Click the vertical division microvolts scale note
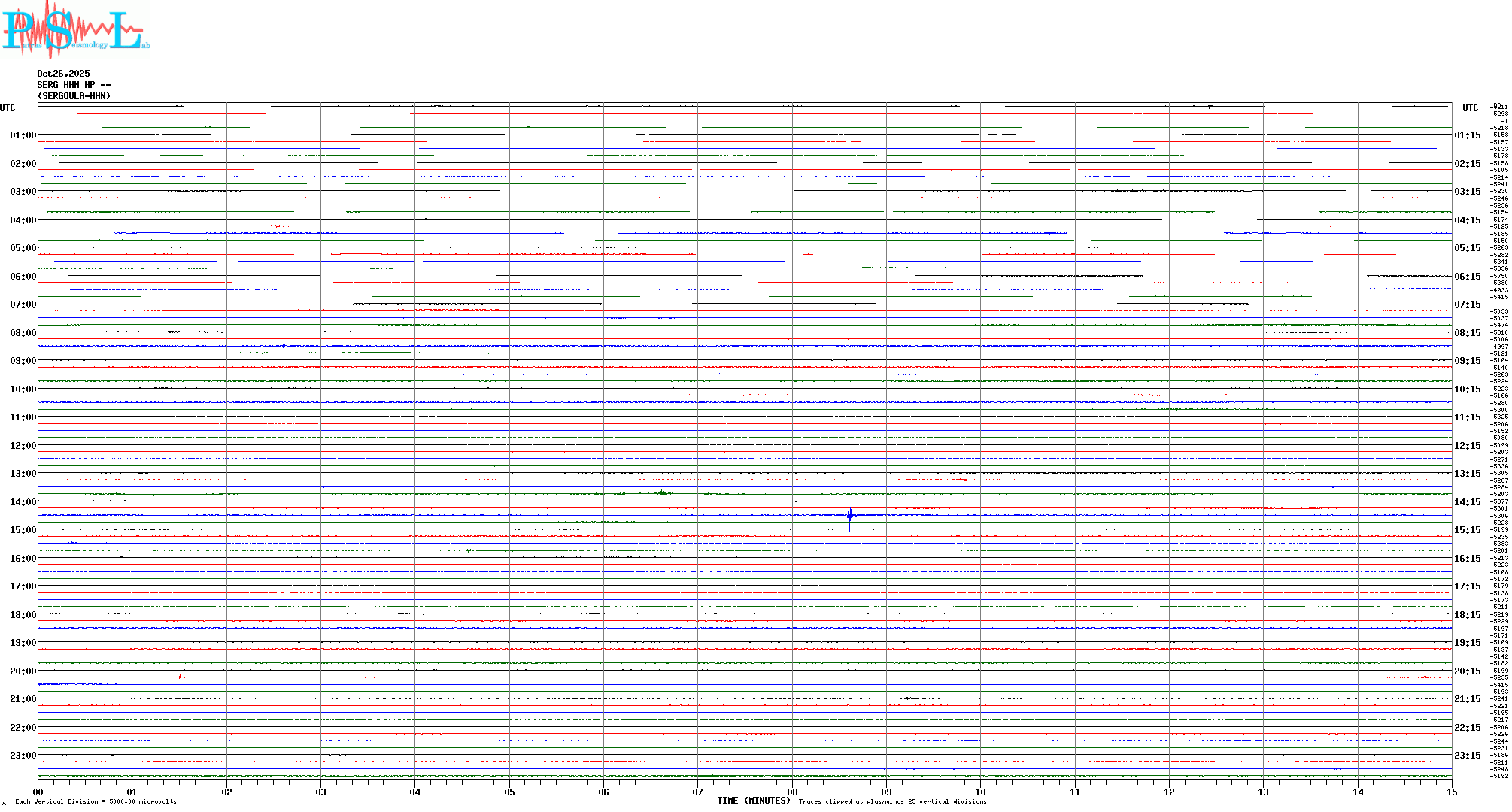This screenshot has width=1512, height=812. (96, 801)
